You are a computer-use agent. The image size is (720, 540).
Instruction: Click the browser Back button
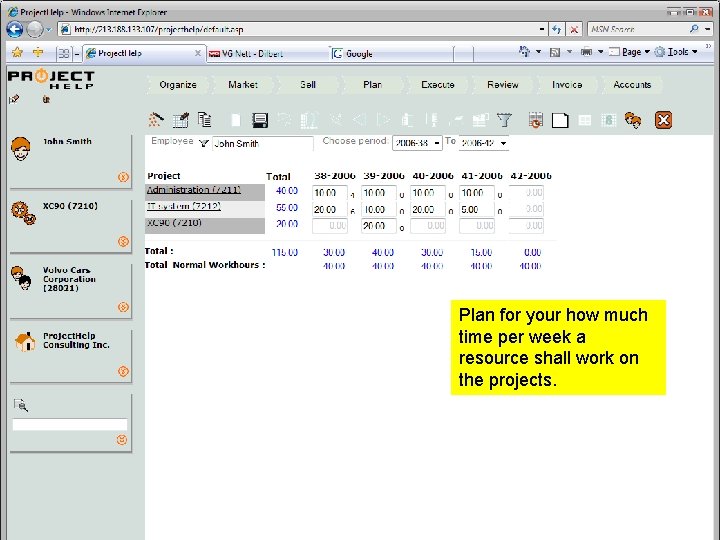(15, 29)
